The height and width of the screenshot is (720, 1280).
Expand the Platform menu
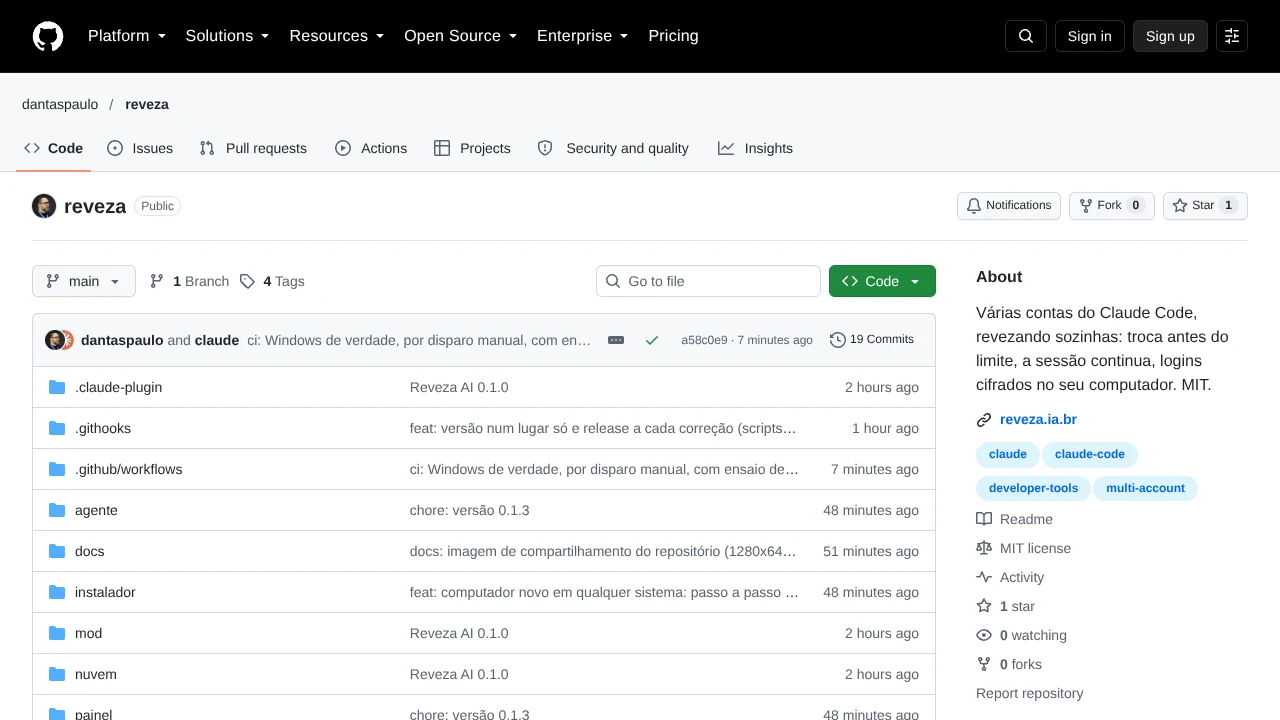[x=127, y=36]
